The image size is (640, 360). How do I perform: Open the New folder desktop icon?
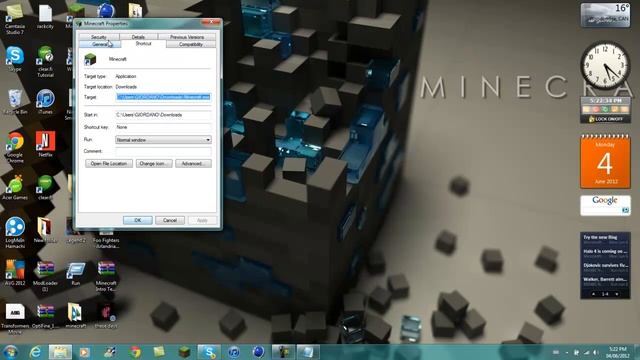[x=45, y=230]
